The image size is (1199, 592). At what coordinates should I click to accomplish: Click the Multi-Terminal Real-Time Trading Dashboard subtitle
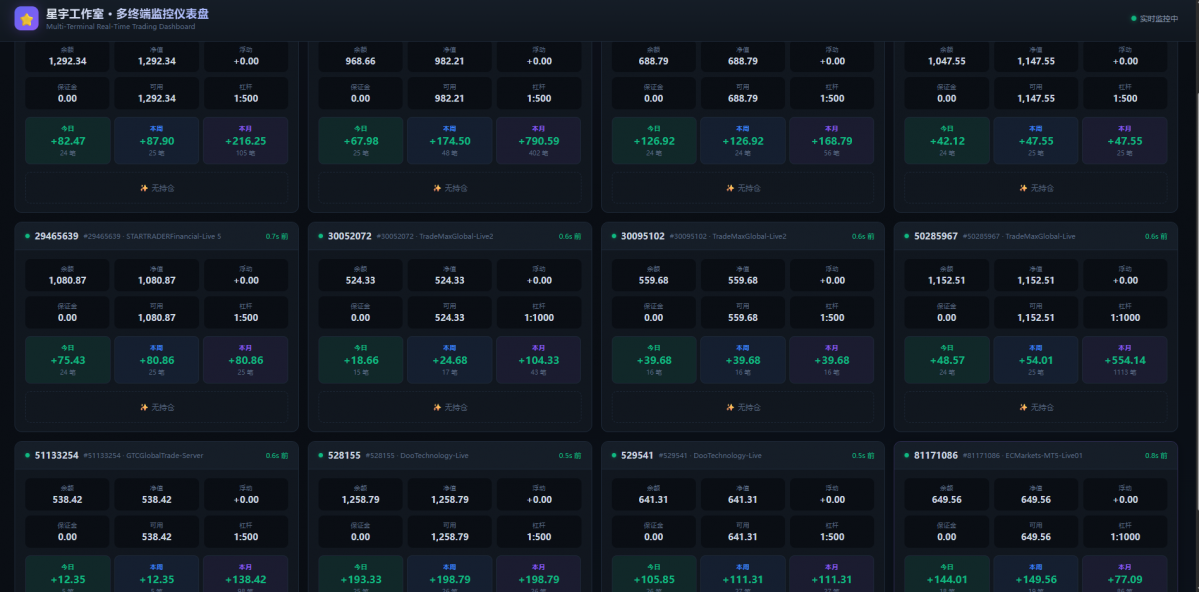[121, 27]
